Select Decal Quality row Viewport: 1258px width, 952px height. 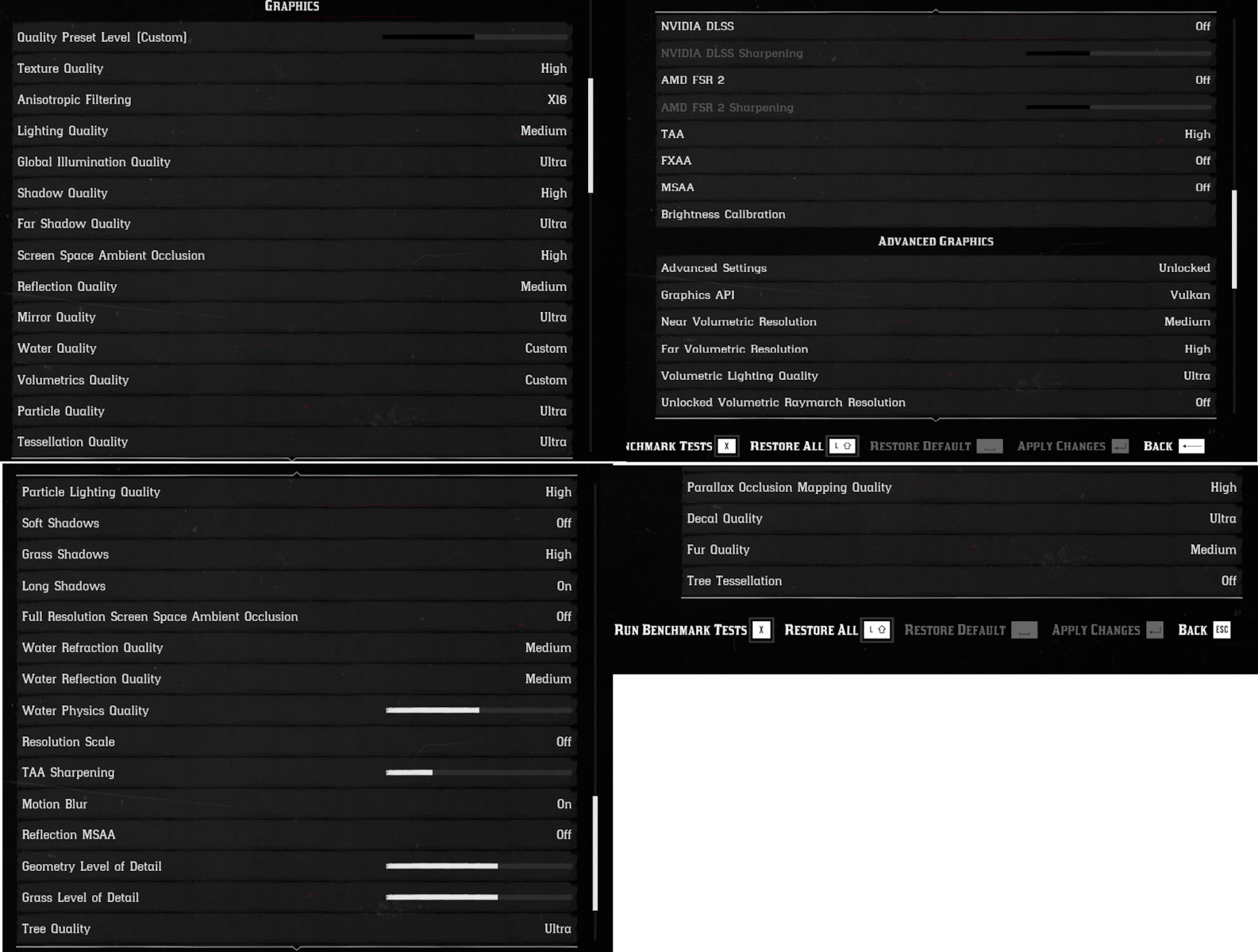tap(962, 519)
